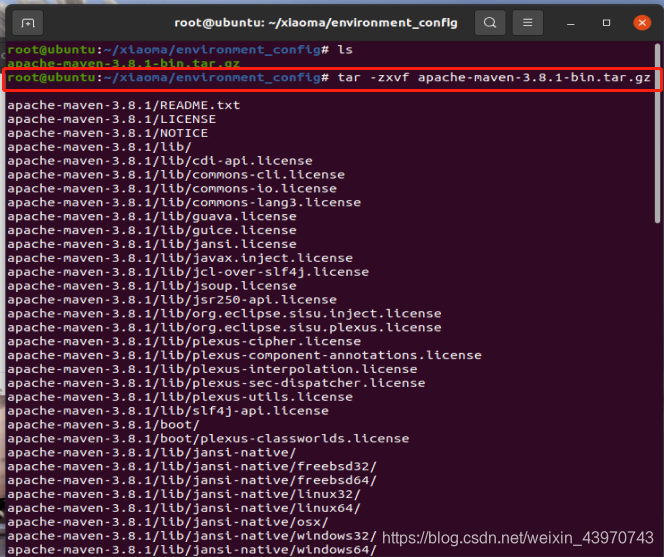Viewport: 664px width, 557px height.
Task: Select the slf4j-api.license line
Action: click(168, 411)
